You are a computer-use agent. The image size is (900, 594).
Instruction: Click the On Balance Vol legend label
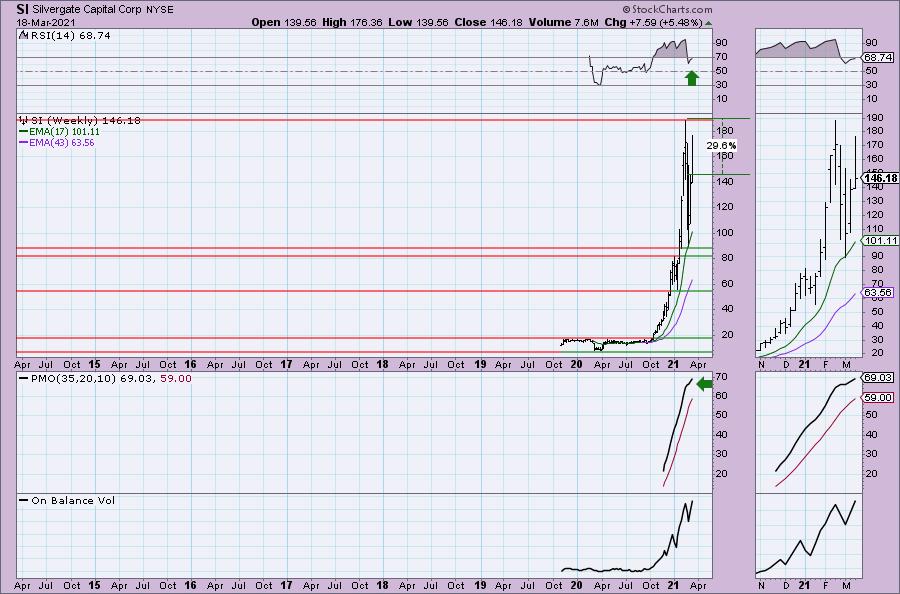pyautogui.click(x=73, y=500)
